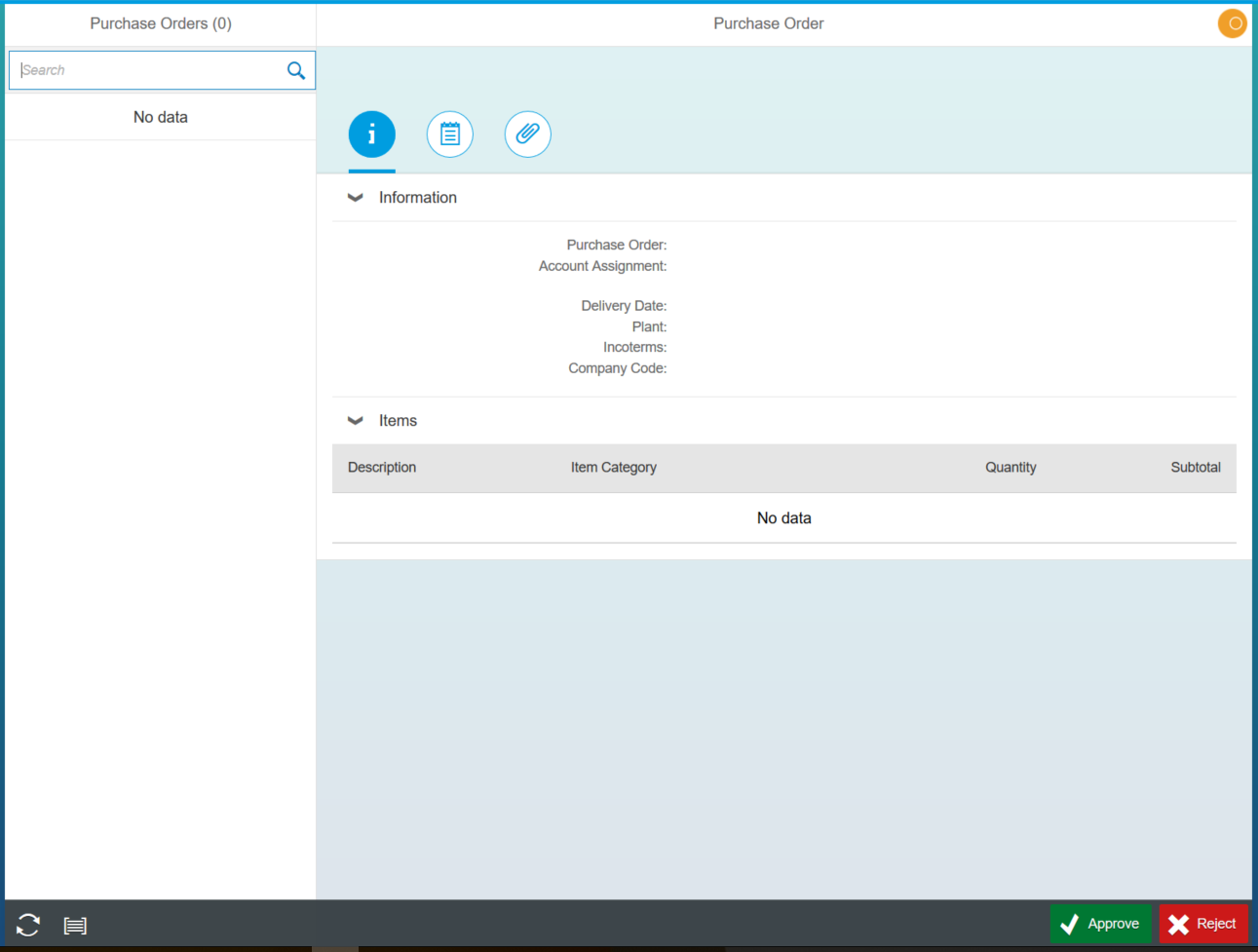Open the Attachments paperclip icon

tap(527, 133)
